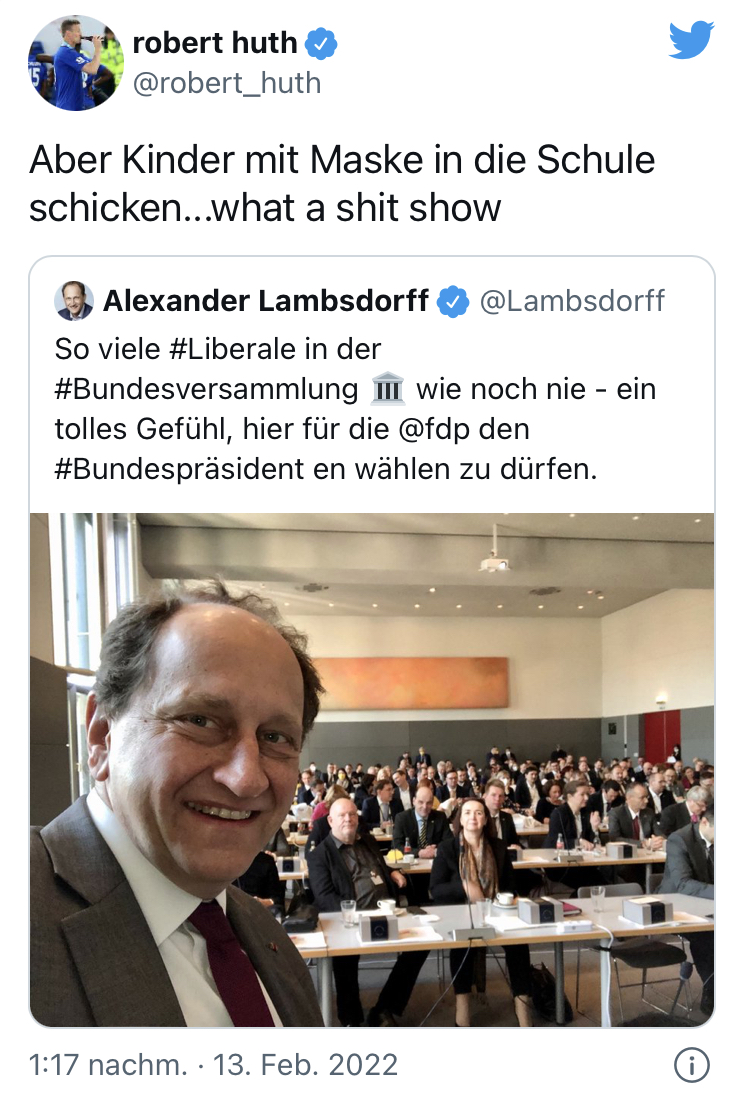Click the main tweet text
This screenshot has width=741, height=1093.
click(342, 184)
